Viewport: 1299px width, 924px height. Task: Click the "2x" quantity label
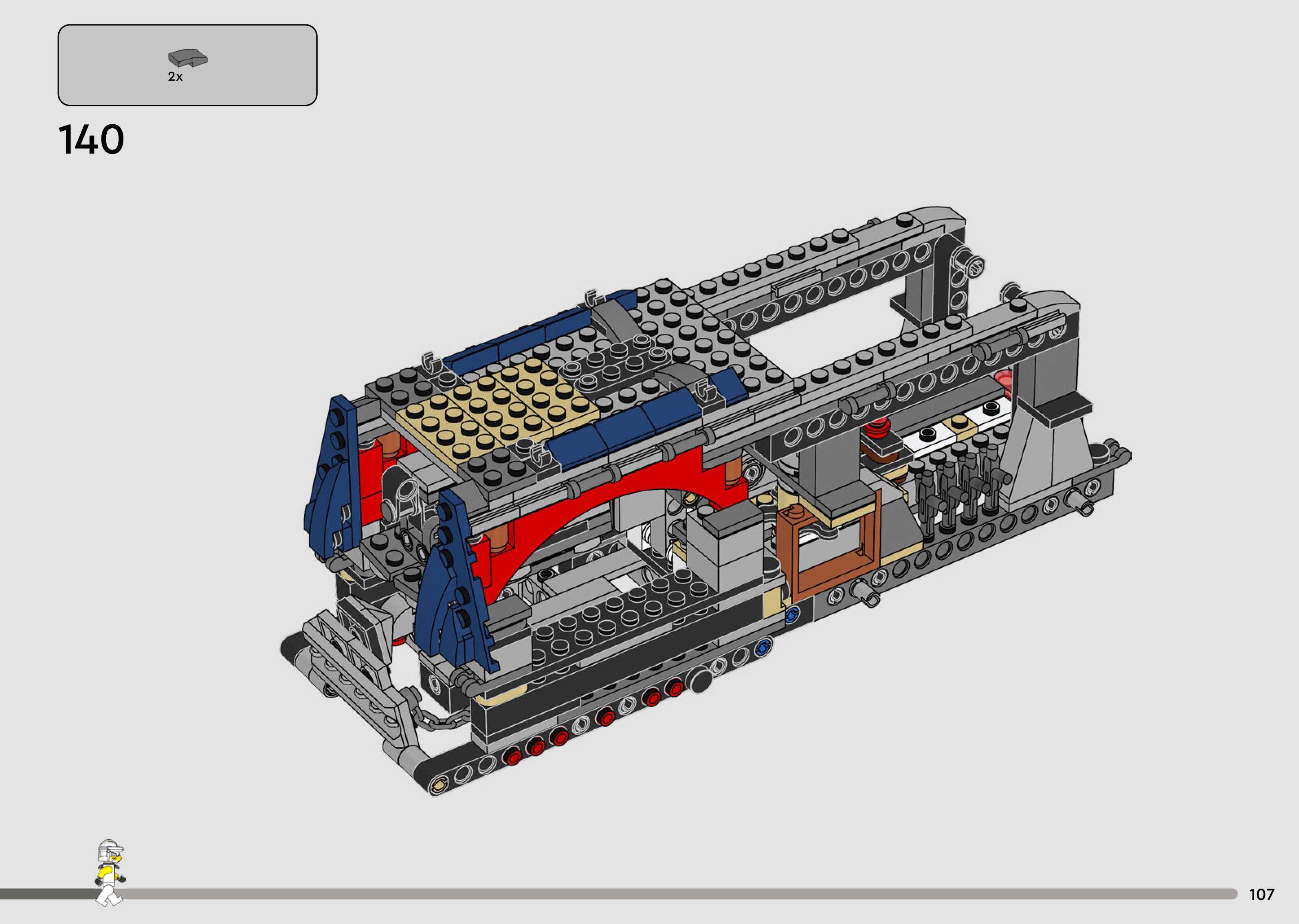tap(175, 77)
